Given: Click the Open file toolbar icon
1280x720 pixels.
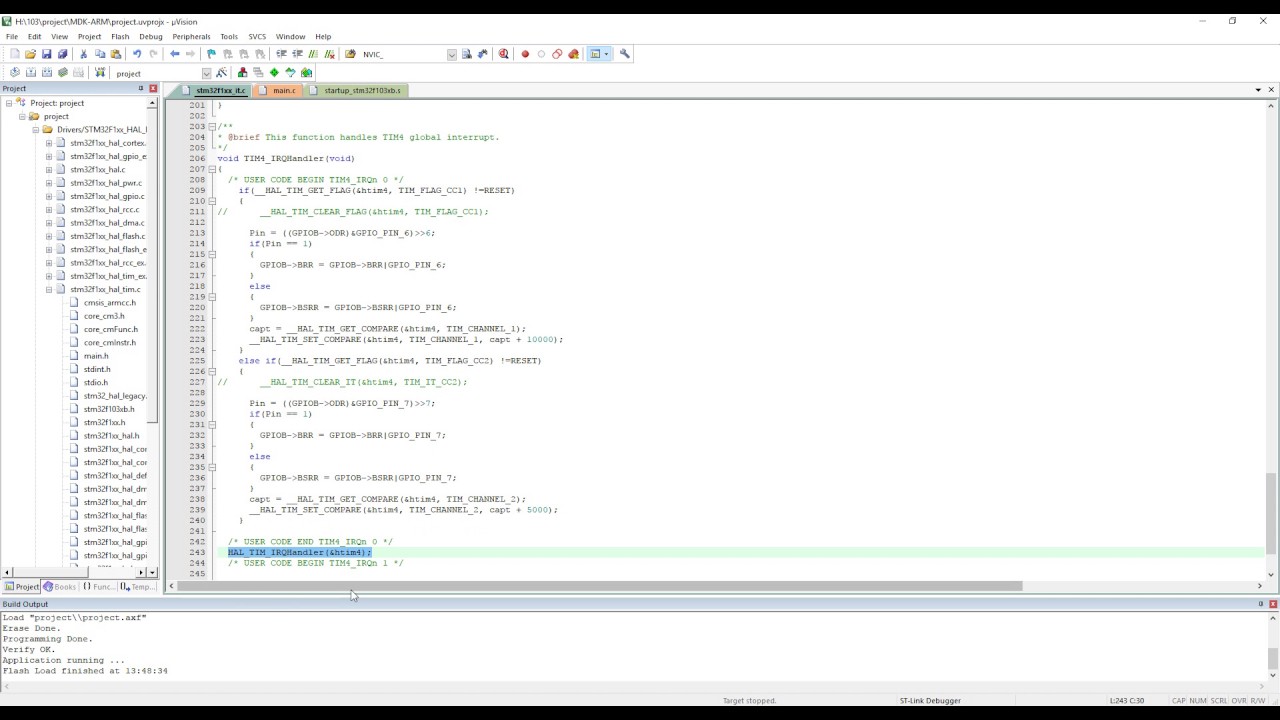Looking at the screenshot, I should [30, 54].
